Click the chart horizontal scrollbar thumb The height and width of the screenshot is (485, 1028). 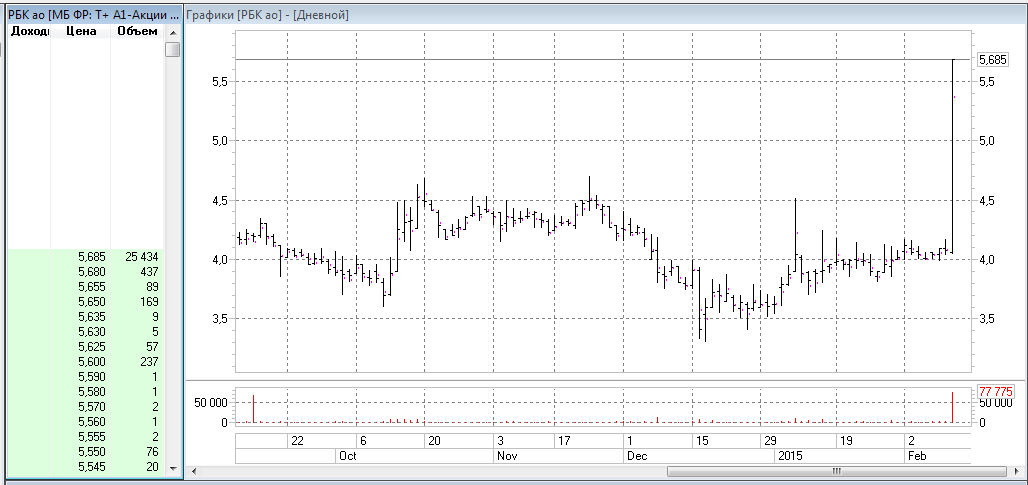coord(837,471)
